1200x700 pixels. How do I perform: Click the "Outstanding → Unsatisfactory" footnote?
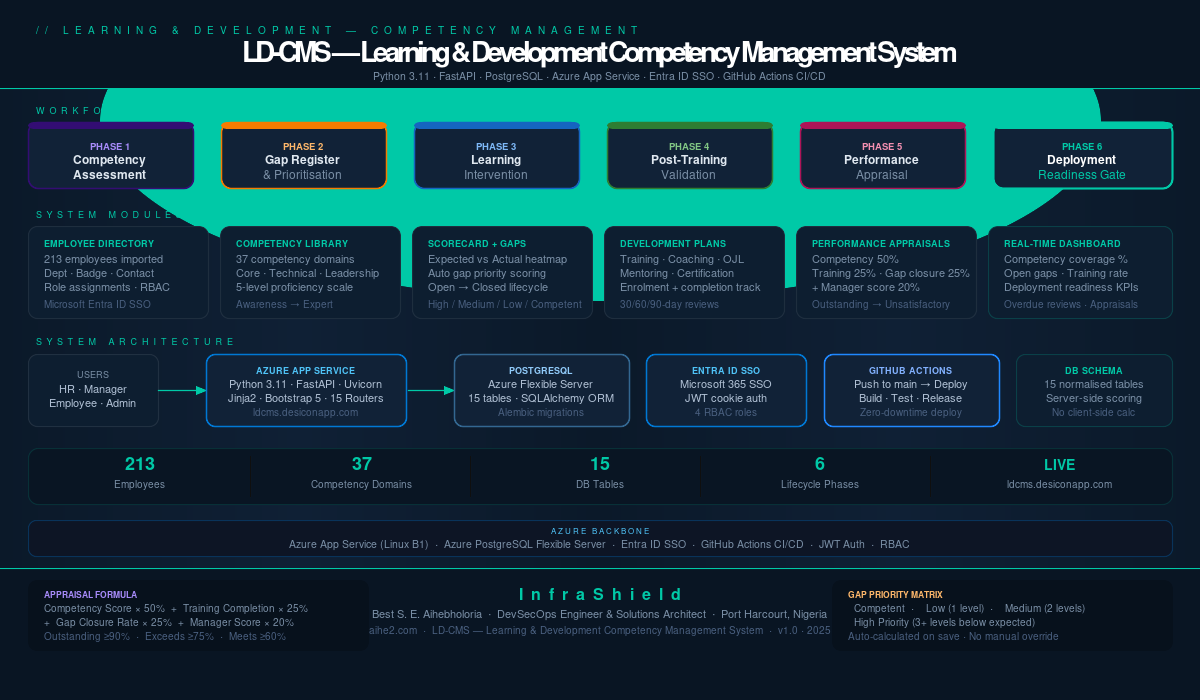pos(881,304)
